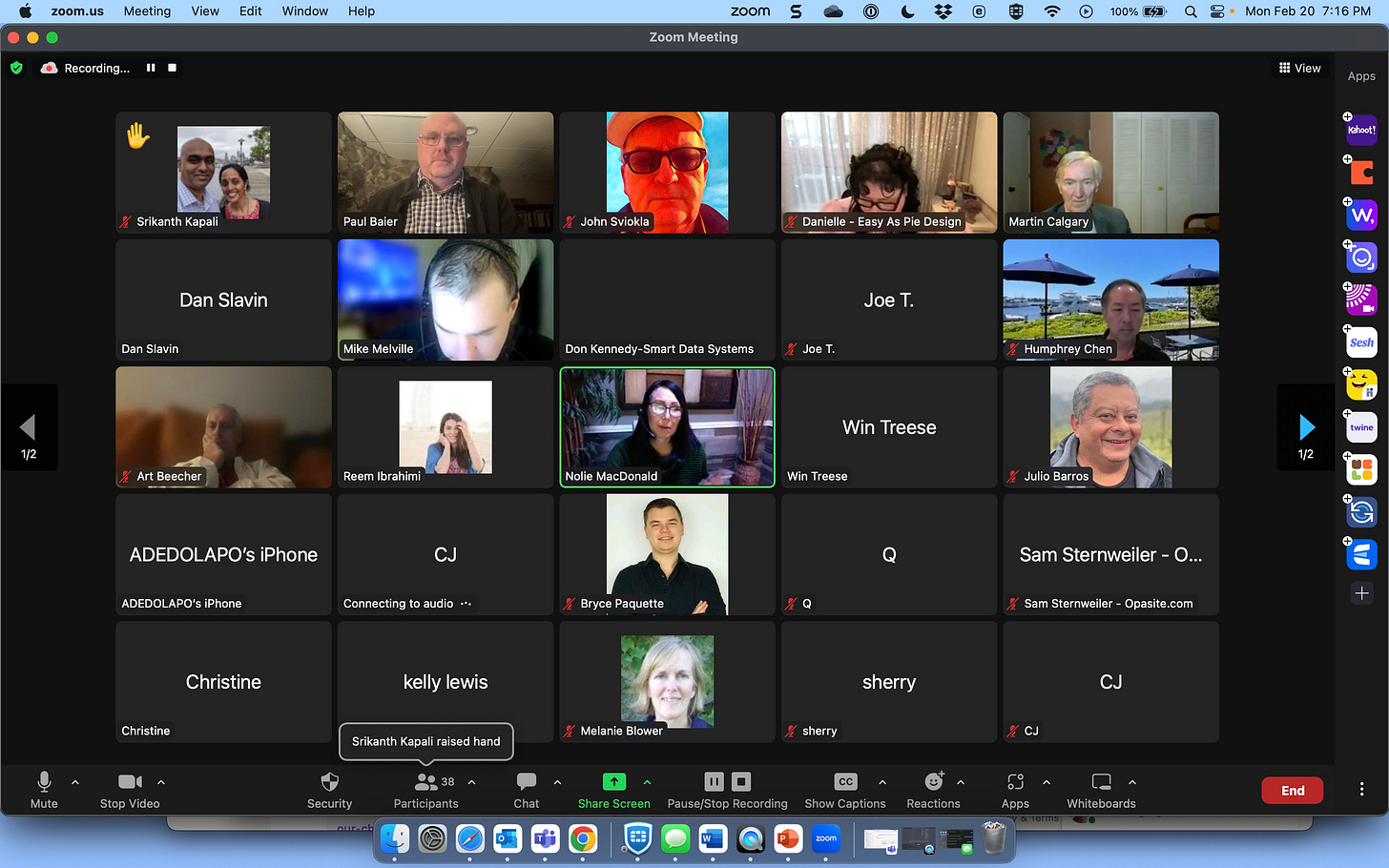
Task: Click the green encryption shield icon
Action: pos(16,68)
